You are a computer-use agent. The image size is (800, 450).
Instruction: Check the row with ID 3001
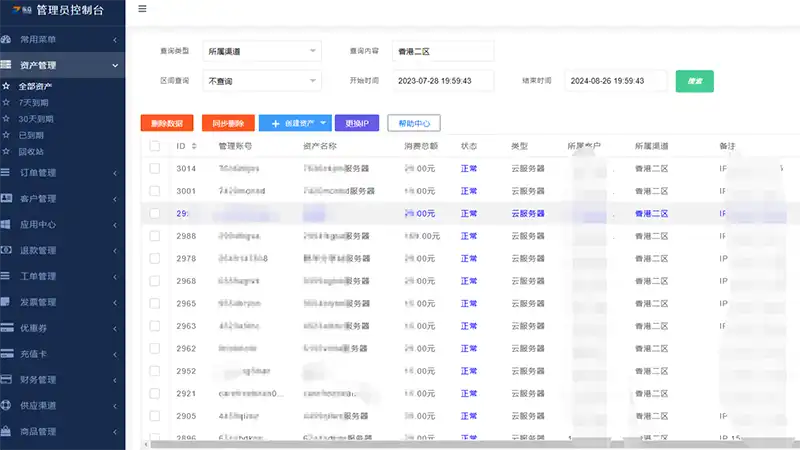(155, 191)
